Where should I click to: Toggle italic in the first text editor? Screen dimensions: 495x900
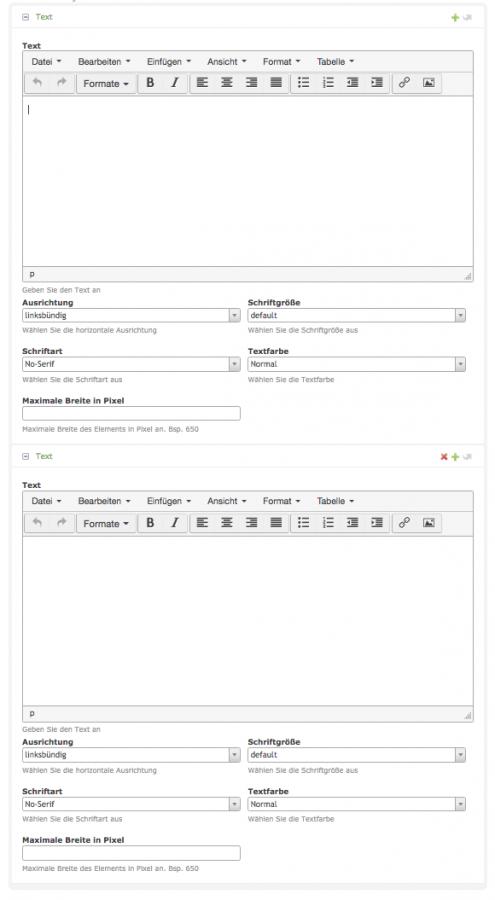(x=175, y=83)
